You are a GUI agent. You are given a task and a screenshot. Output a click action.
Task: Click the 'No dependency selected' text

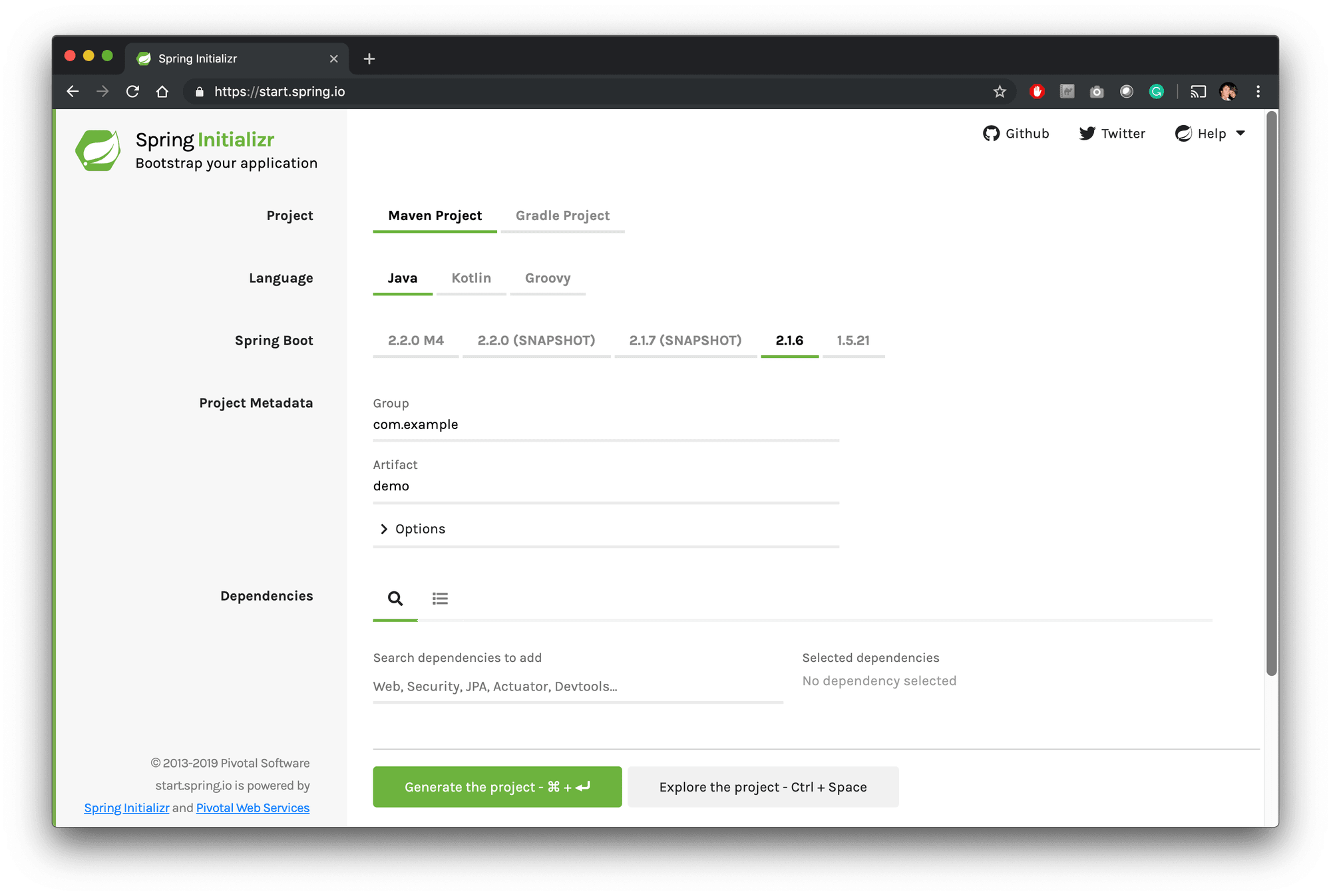click(x=879, y=681)
